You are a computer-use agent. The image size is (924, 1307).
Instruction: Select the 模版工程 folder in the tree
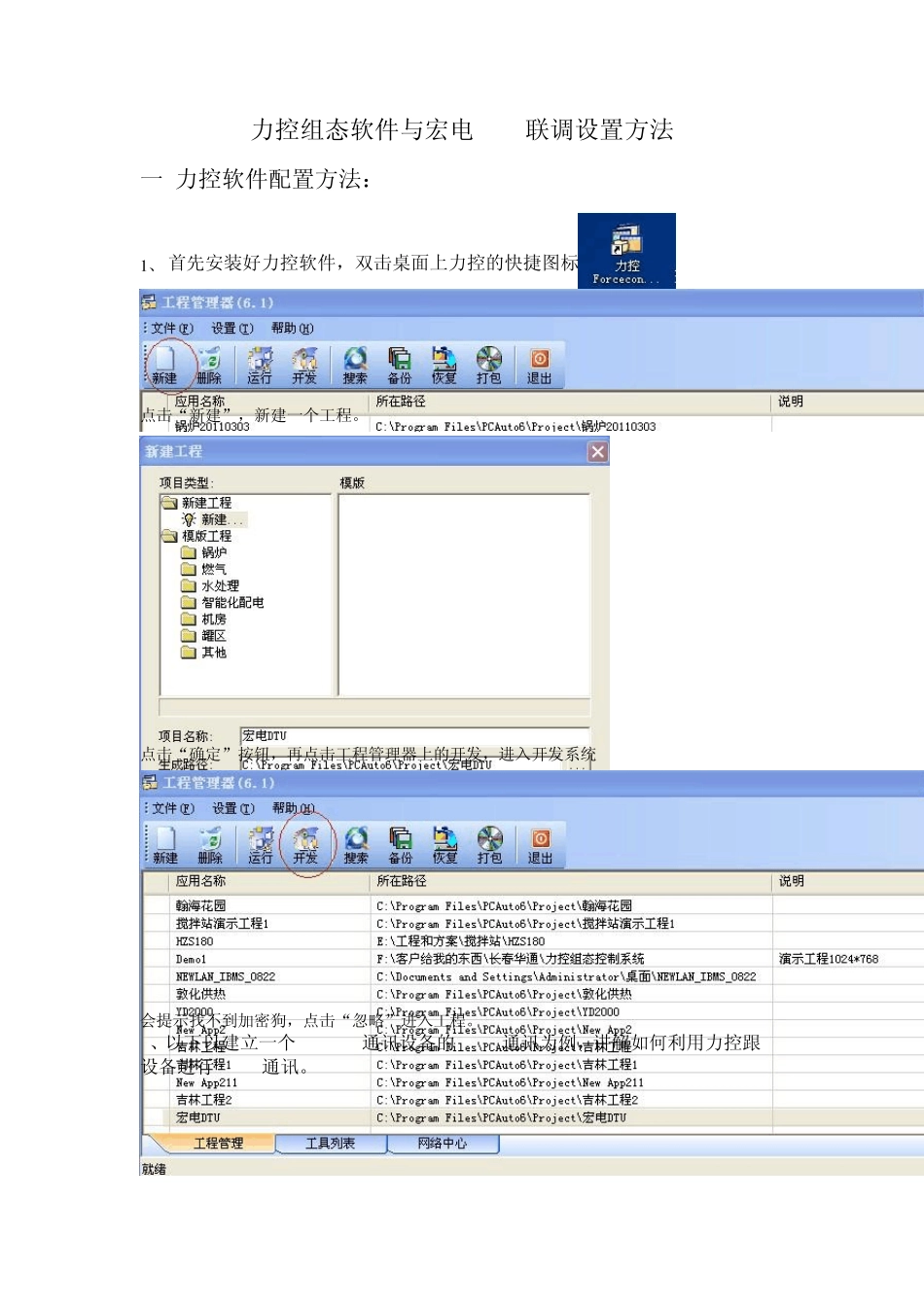[x=197, y=536]
